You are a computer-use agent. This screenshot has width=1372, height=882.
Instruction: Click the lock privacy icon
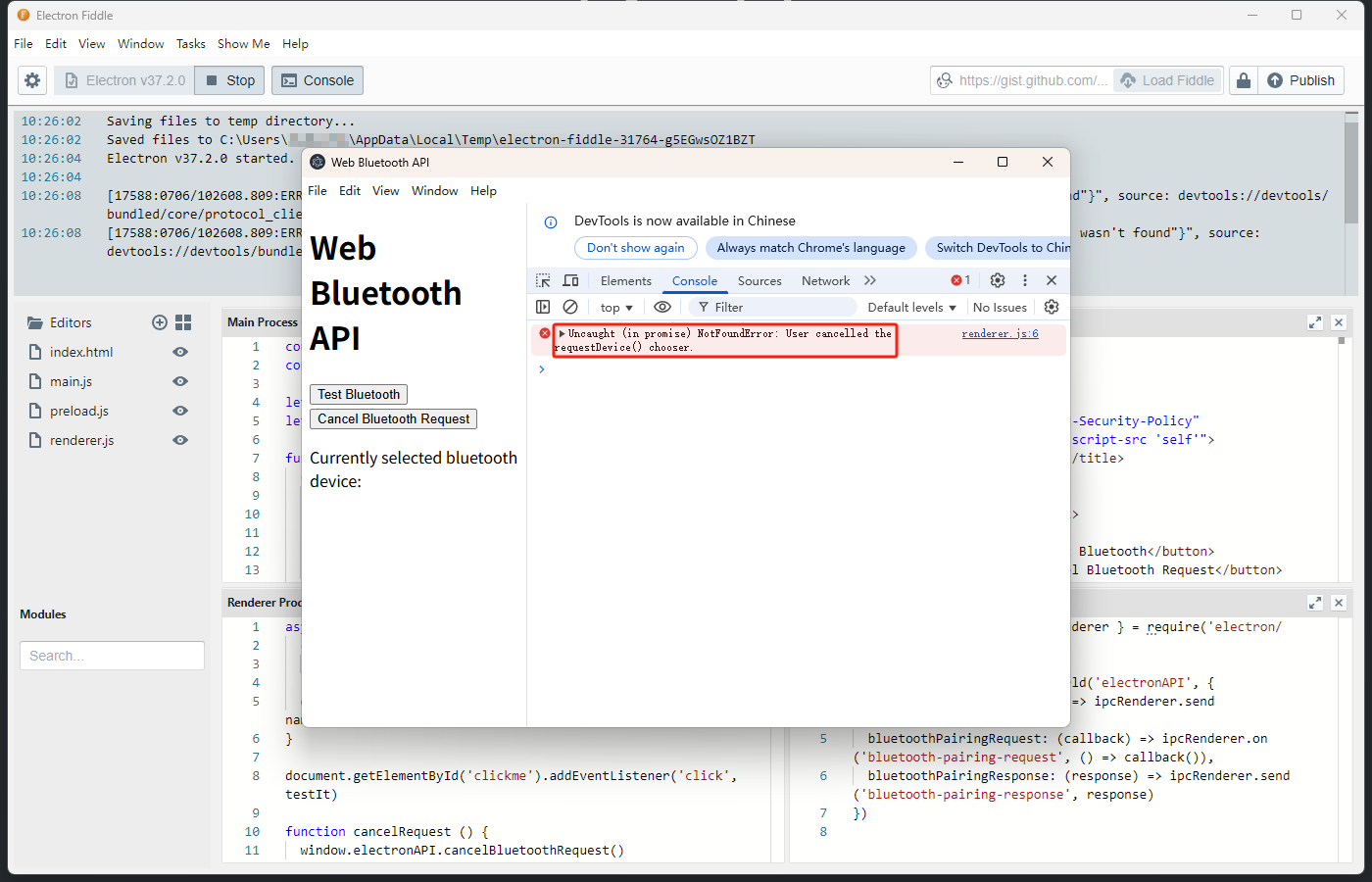[x=1244, y=80]
